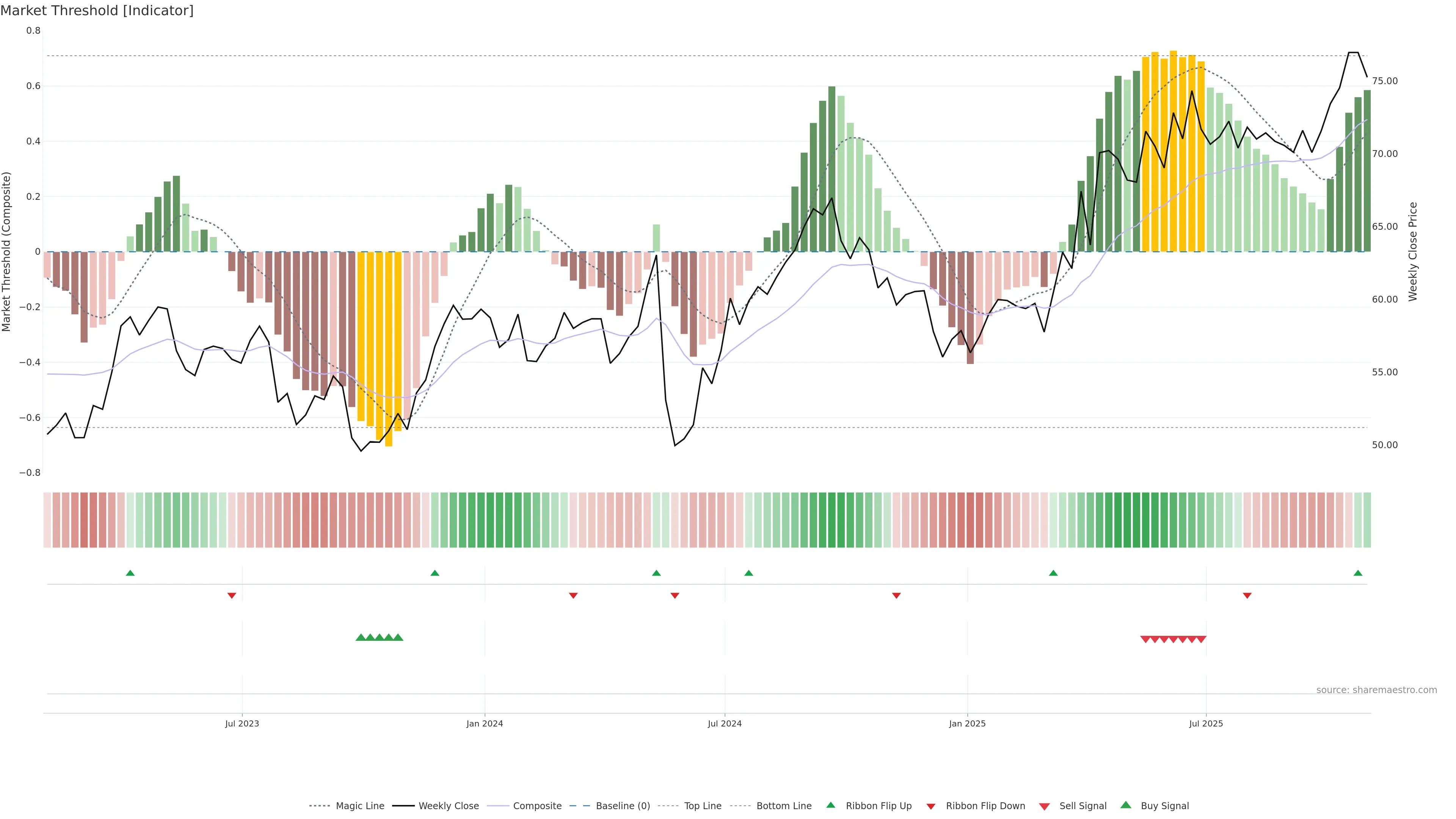
Task: Click the Buy Signal legend marker icon
Action: click(1125, 805)
